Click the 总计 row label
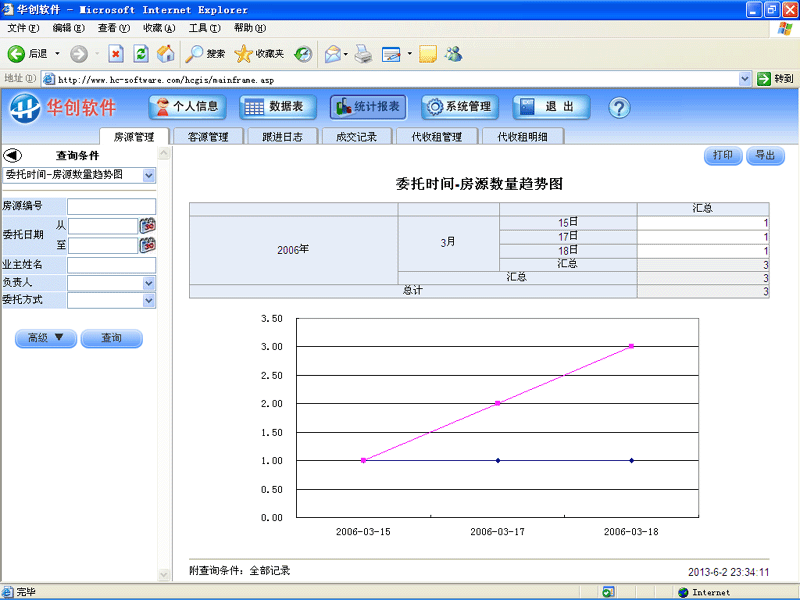The height and width of the screenshot is (600, 800). click(x=413, y=291)
